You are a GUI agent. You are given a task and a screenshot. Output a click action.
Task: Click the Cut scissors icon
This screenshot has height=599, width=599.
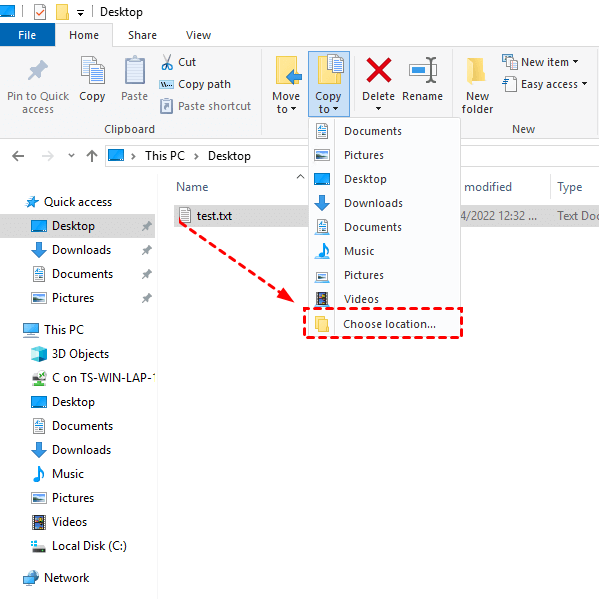coord(167,62)
